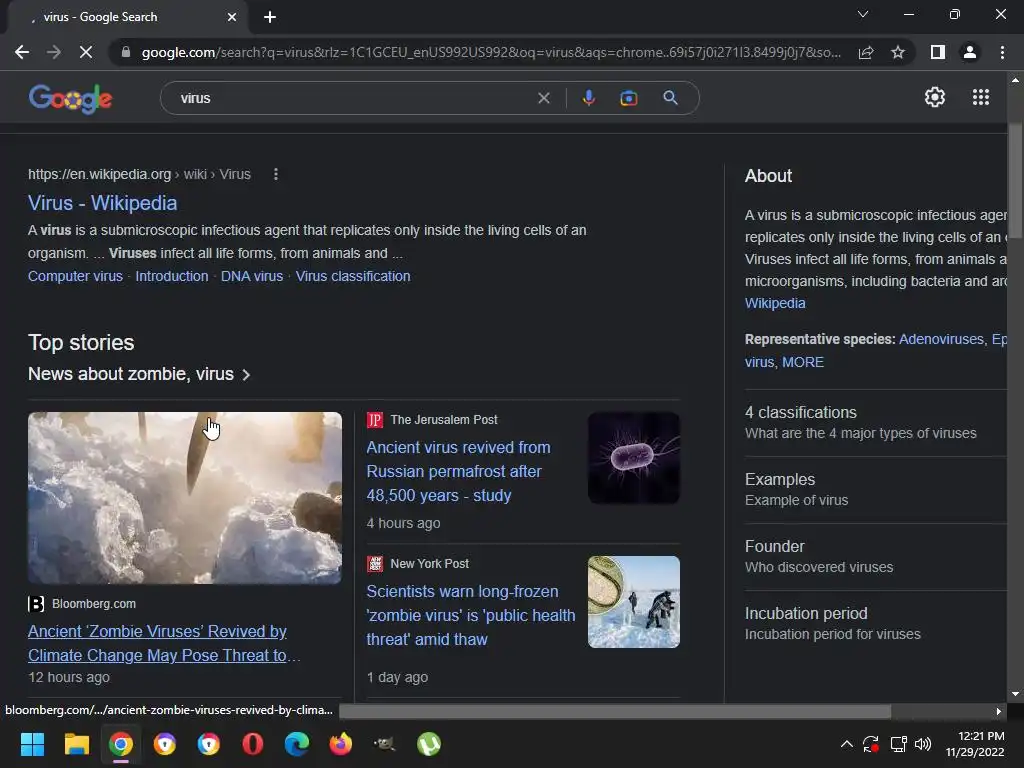The height and width of the screenshot is (768, 1024).
Task: Open New York Post zombie virus article
Action: click(x=470, y=615)
